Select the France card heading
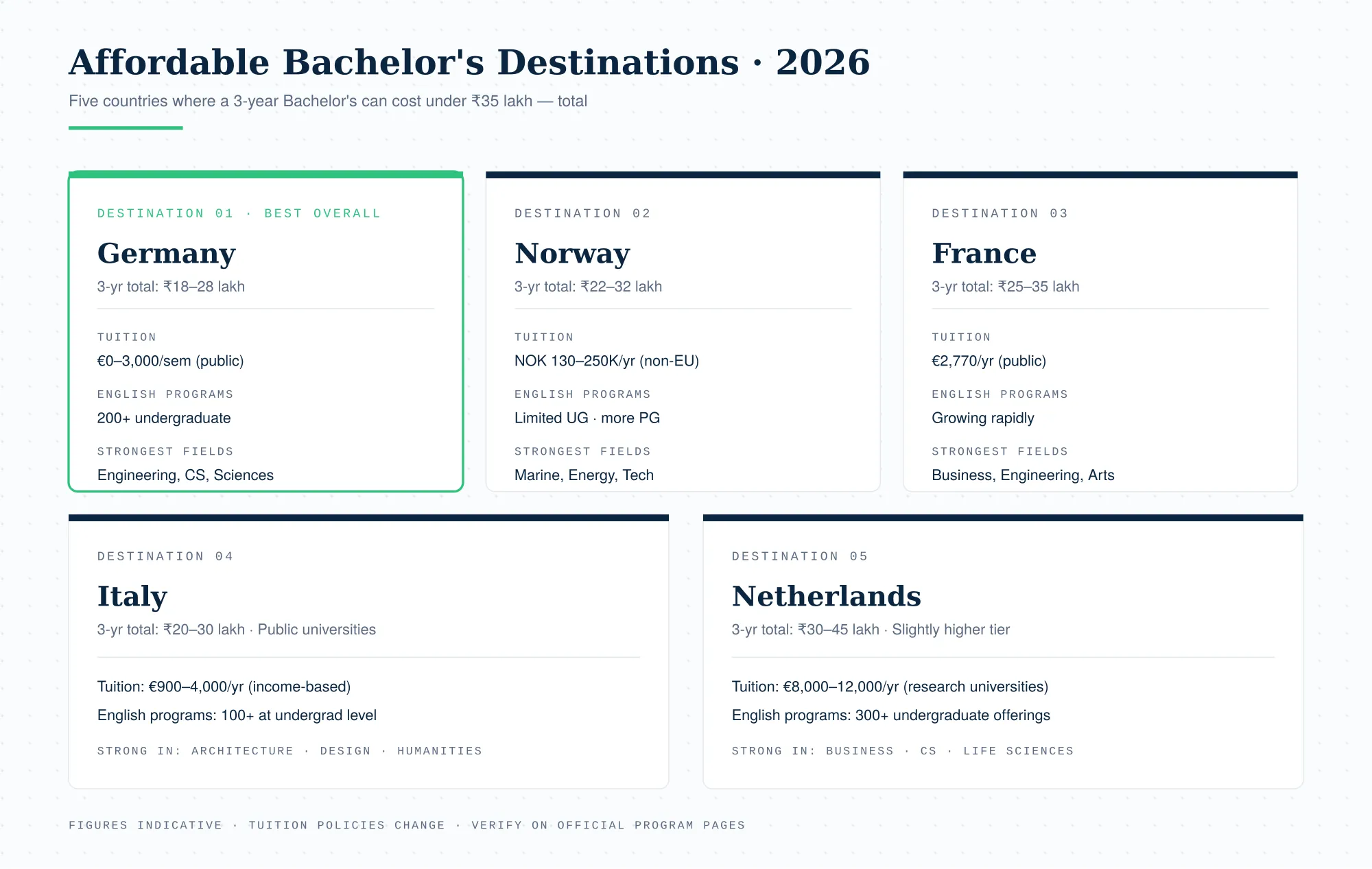This screenshot has width=1372, height=869. (x=984, y=253)
